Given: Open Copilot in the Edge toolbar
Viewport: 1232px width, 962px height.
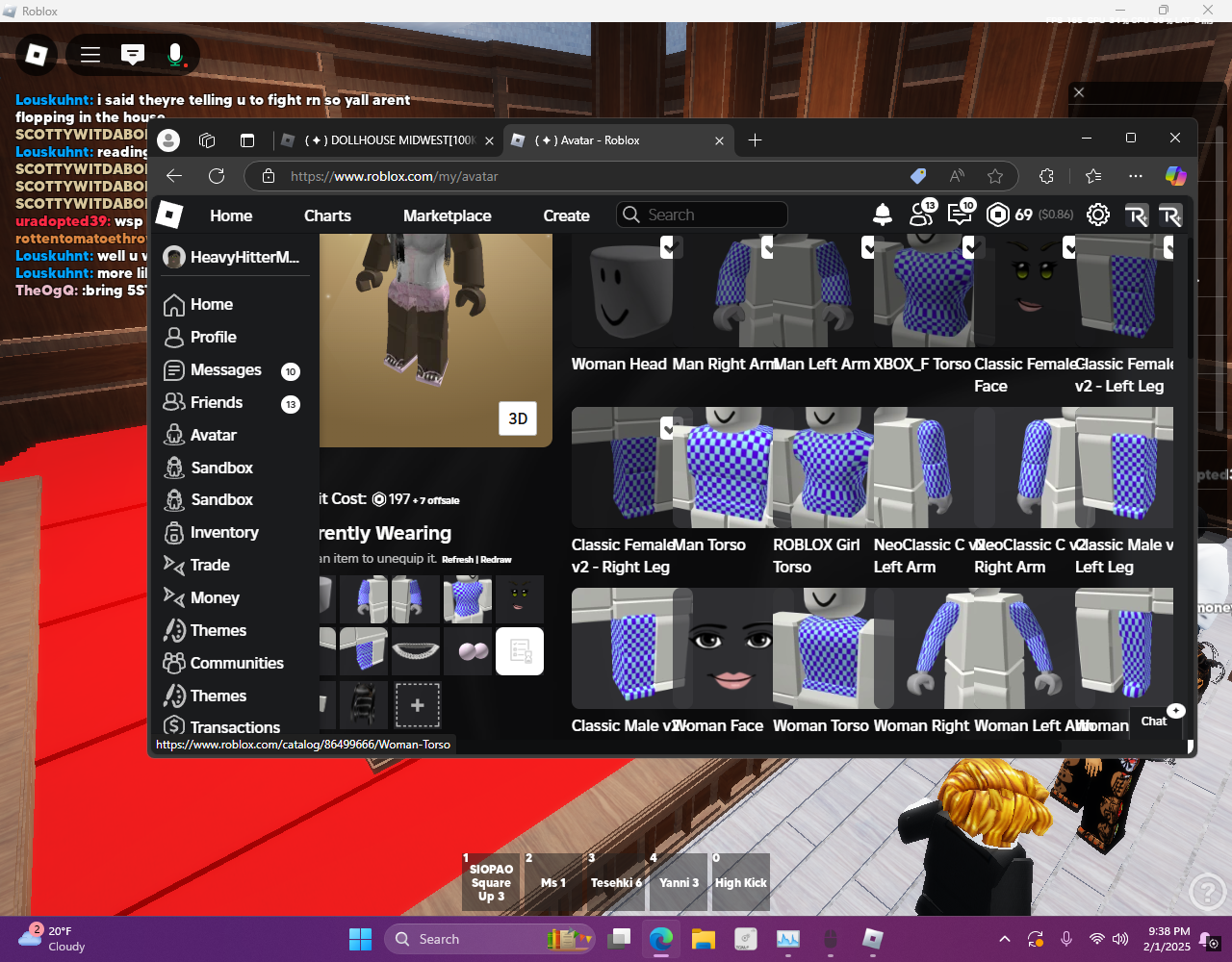Looking at the screenshot, I should coord(1175,176).
